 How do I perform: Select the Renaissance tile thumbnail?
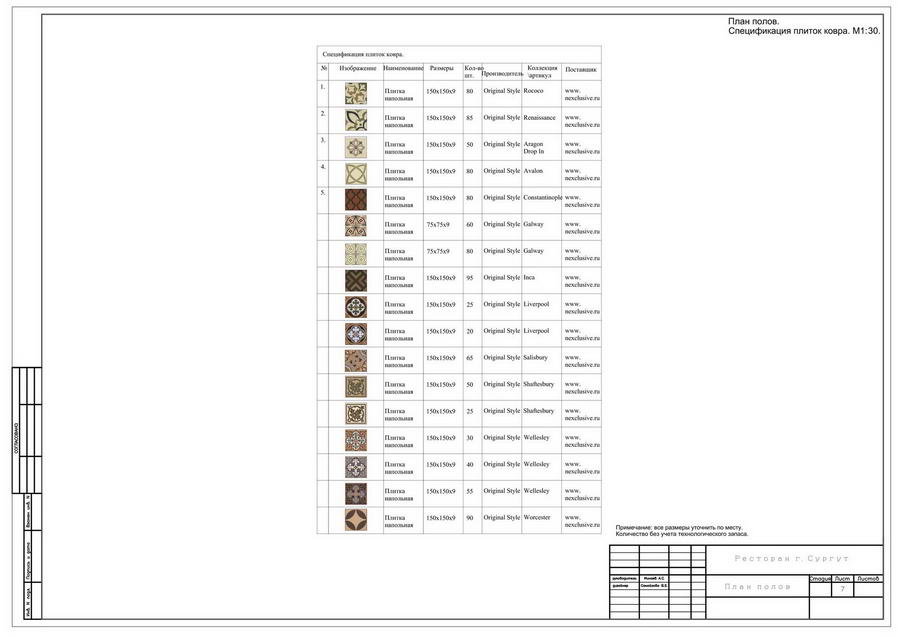356,121
